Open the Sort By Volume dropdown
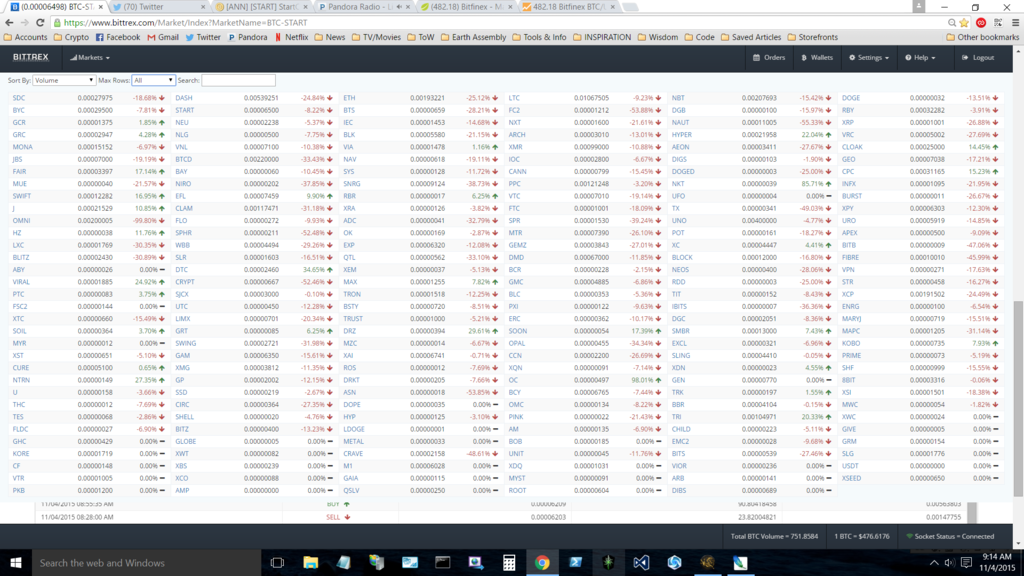This screenshot has height=576, width=1024. 64,80
